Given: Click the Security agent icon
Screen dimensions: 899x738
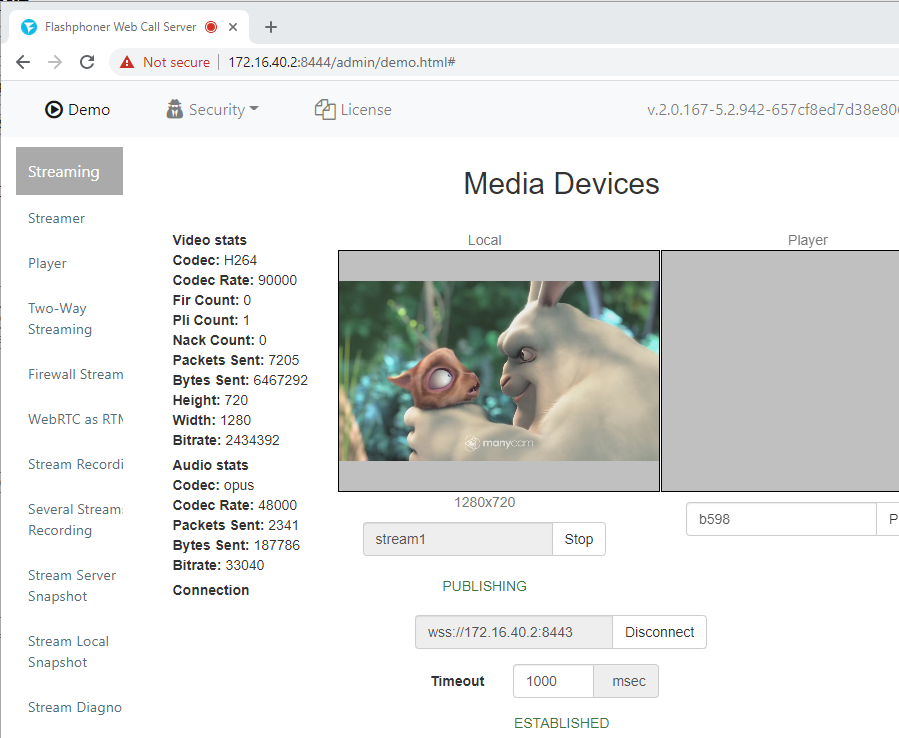Looking at the screenshot, I should [174, 109].
